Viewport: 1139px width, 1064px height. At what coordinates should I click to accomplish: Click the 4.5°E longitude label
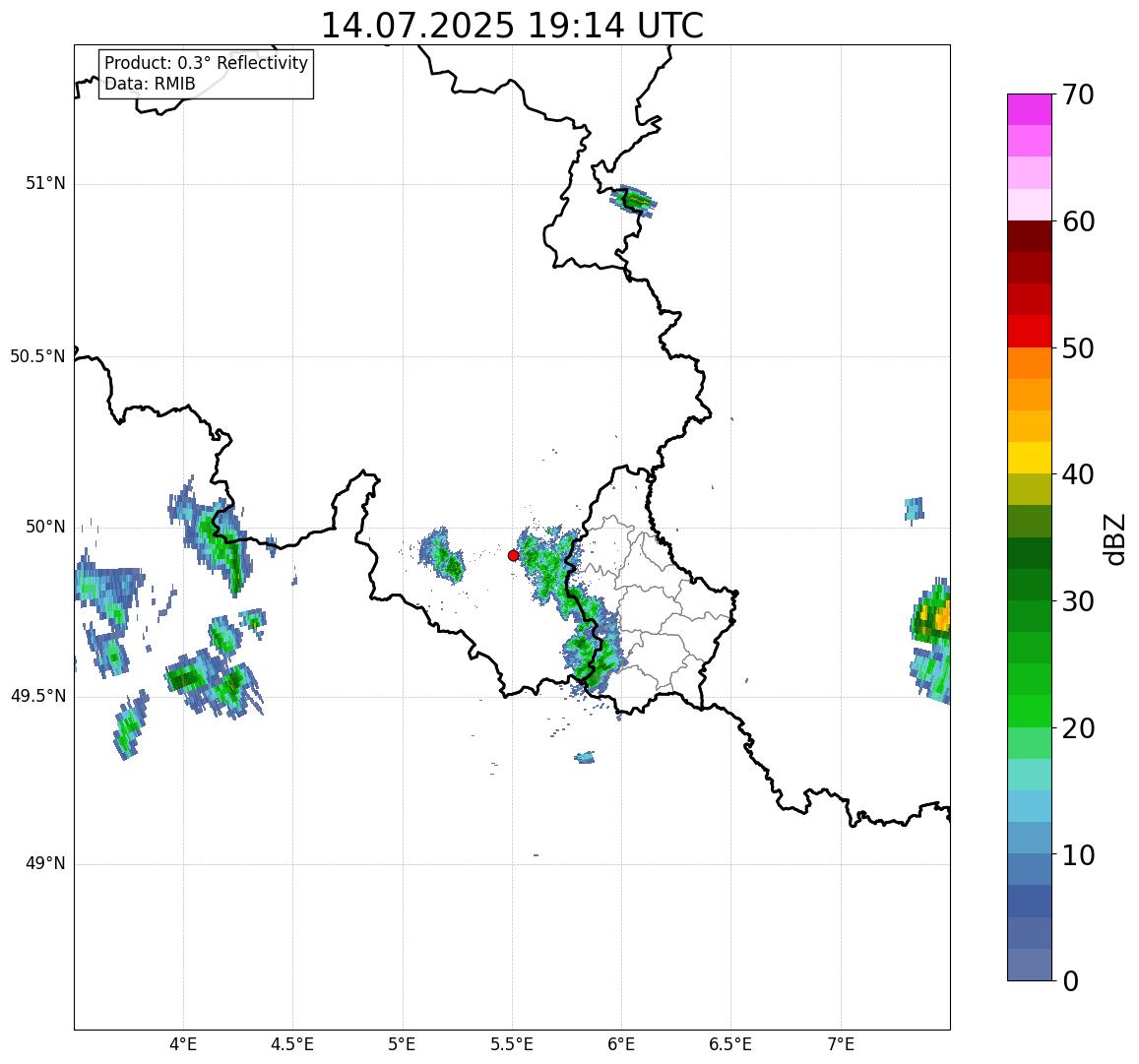292,1045
